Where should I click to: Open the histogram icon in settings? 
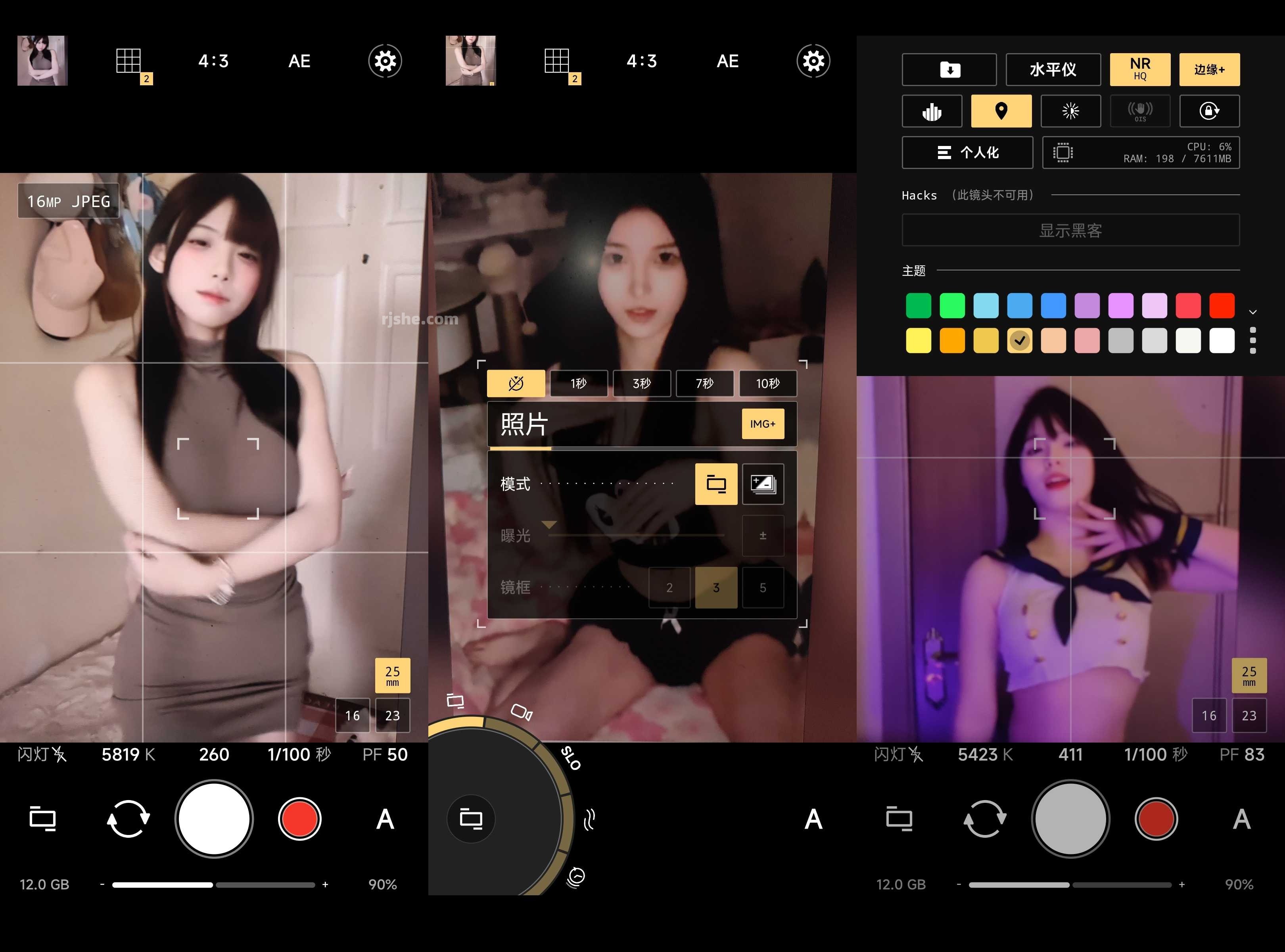[x=932, y=111]
